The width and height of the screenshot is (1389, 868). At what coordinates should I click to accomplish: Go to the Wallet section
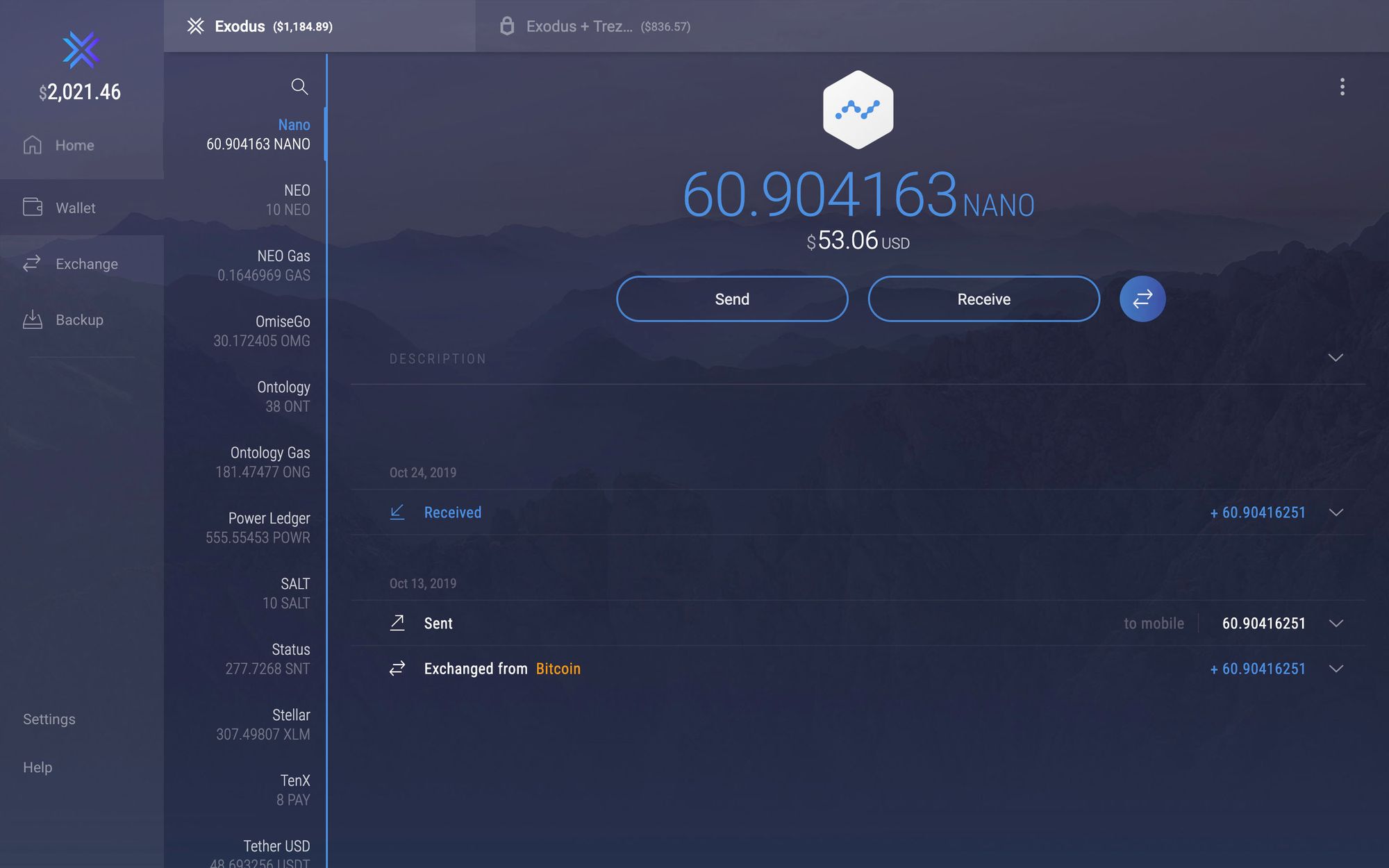(x=82, y=208)
